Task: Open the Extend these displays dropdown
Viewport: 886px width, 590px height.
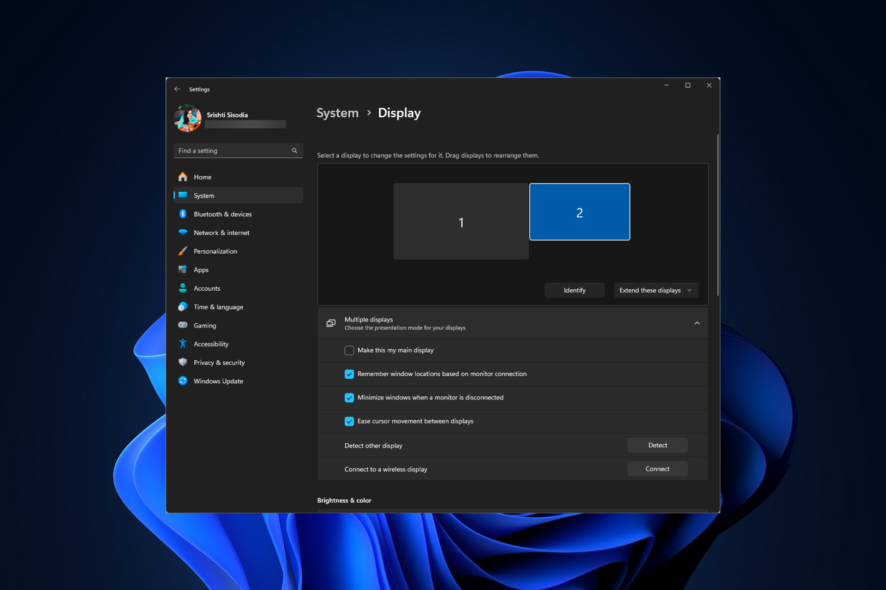Action: (656, 290)
